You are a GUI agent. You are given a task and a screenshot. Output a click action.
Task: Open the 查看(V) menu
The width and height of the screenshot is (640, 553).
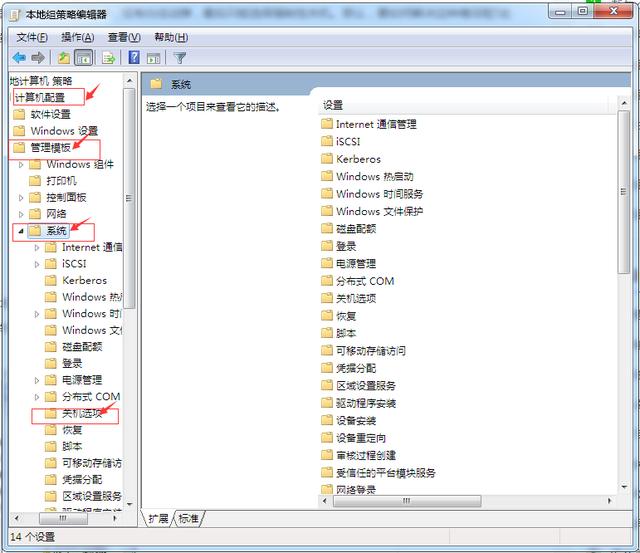coord(124,37)
